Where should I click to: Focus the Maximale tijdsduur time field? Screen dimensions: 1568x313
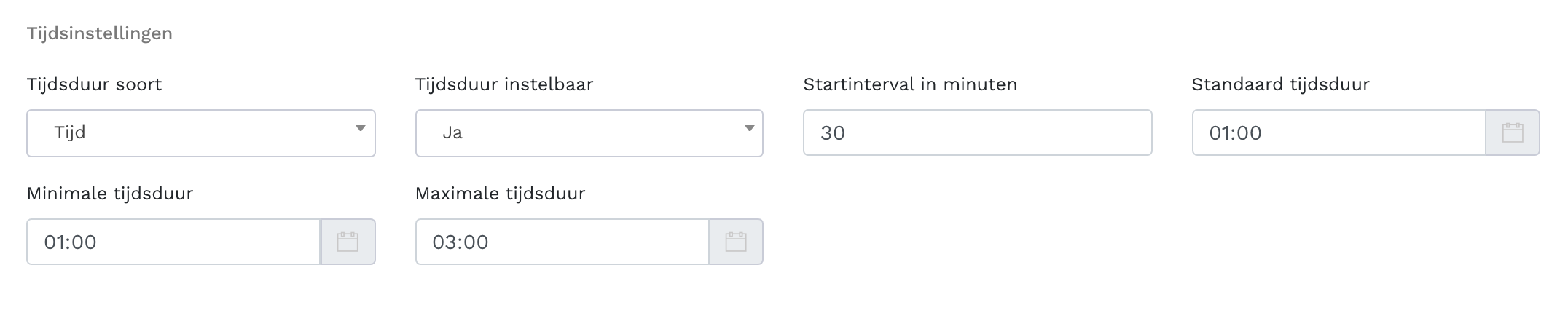click(562, 242)
